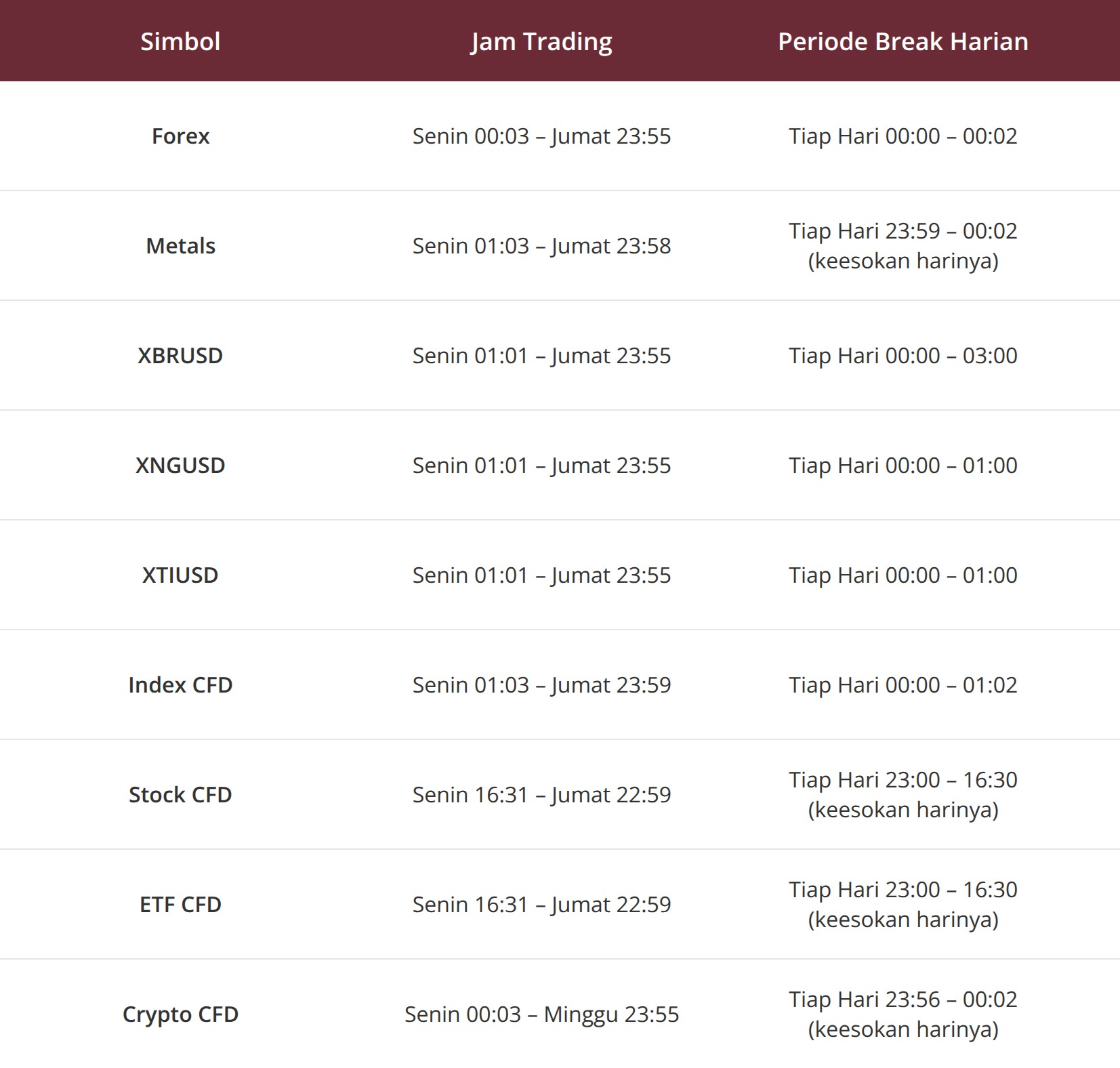Click the Periode Break Harian header

[x=903, y=41]
